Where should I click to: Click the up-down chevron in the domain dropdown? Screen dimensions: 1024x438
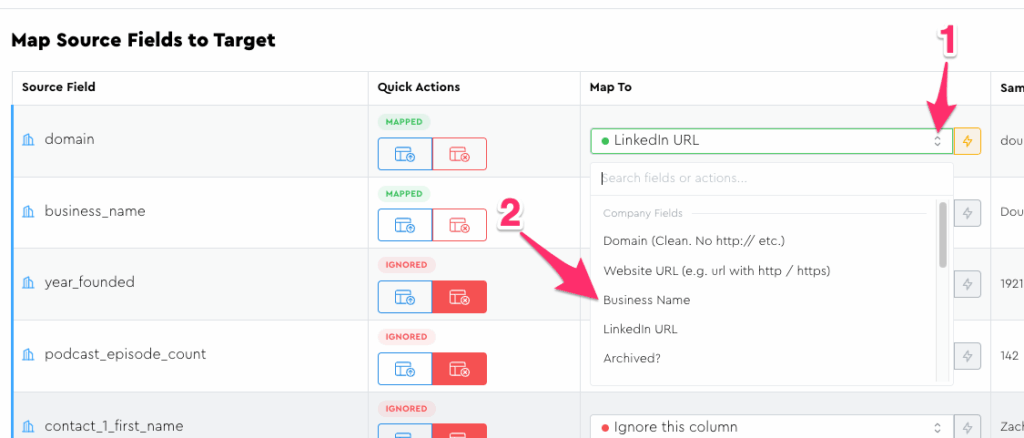937,141
